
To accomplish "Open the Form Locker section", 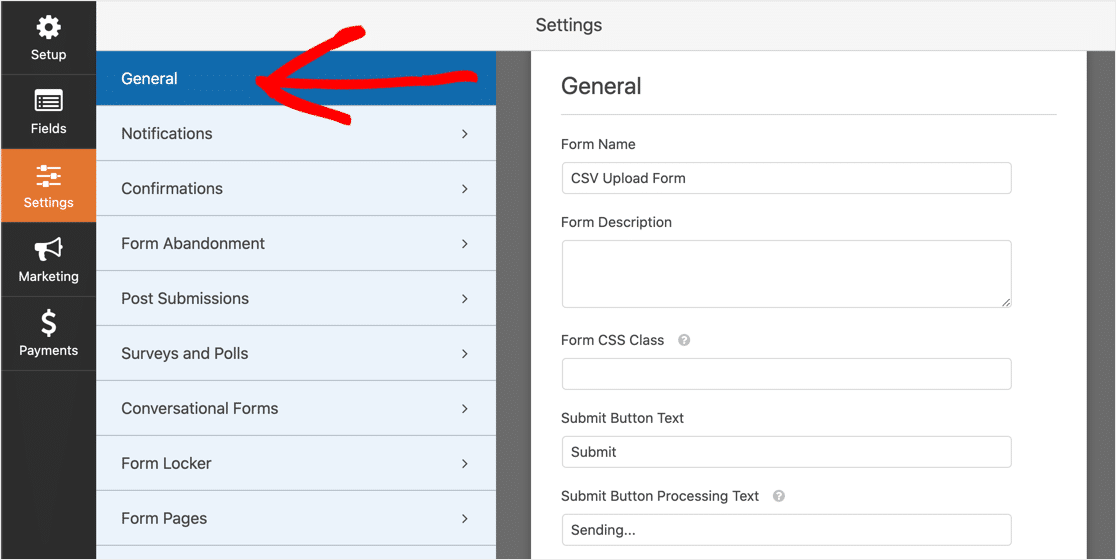I will 296,463.
